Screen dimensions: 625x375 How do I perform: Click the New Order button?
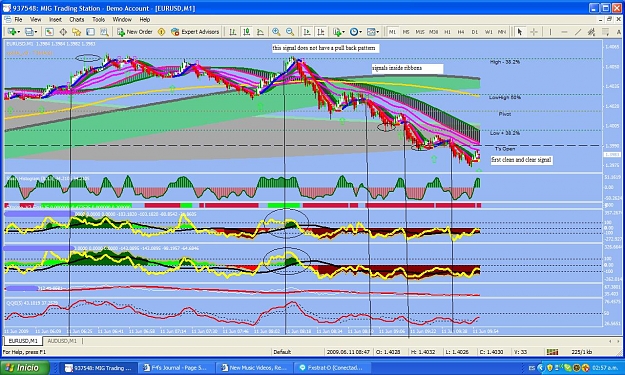pyautogui.click(x=135, y=32)
